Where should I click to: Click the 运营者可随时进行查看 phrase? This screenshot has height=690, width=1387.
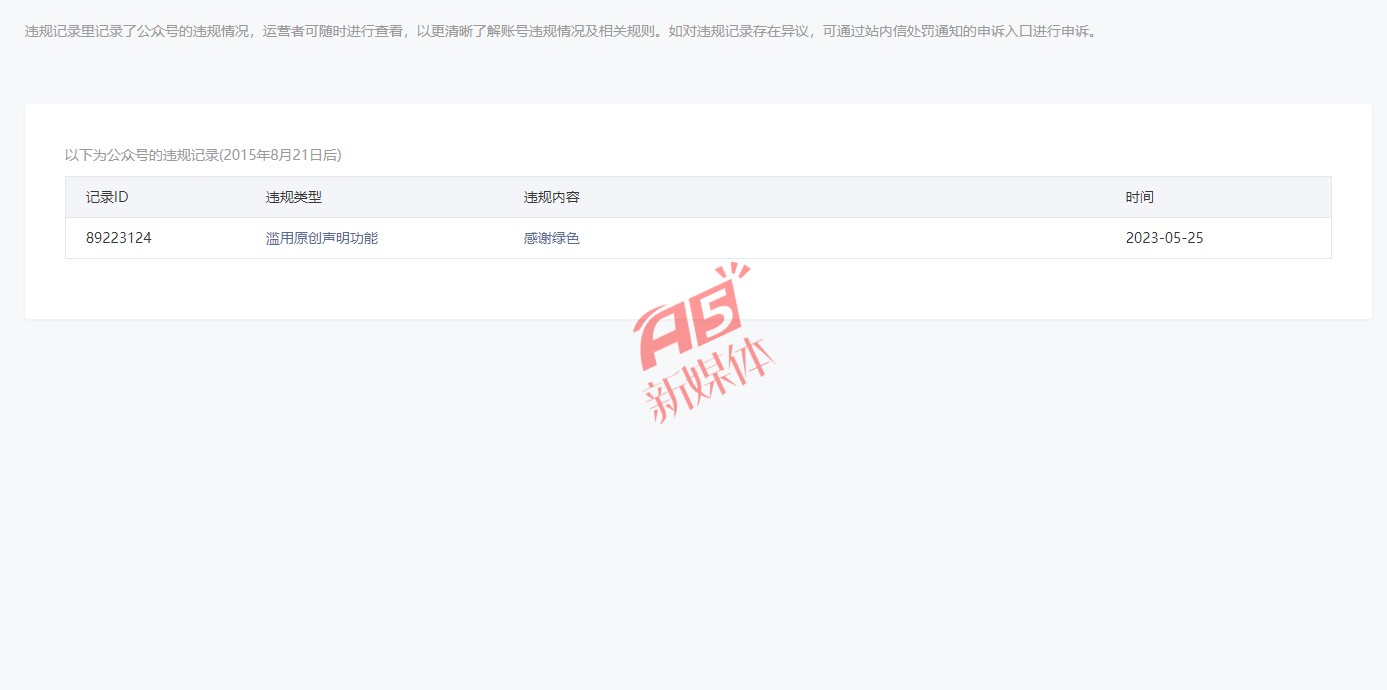(332, 31)
